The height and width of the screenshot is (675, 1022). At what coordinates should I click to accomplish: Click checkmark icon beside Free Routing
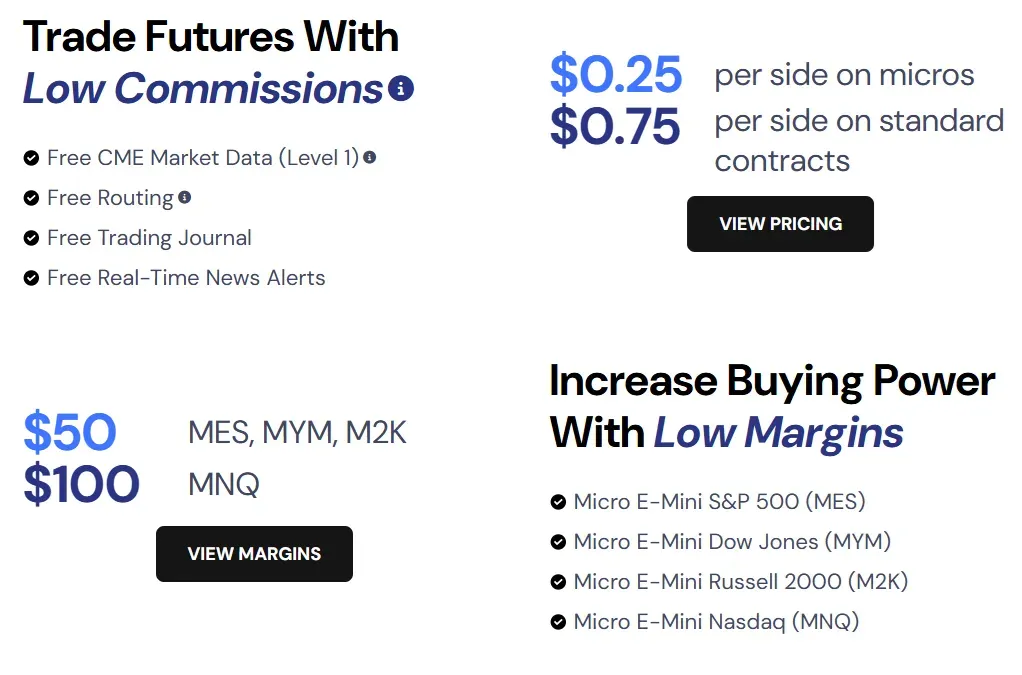tap(31, 198)
